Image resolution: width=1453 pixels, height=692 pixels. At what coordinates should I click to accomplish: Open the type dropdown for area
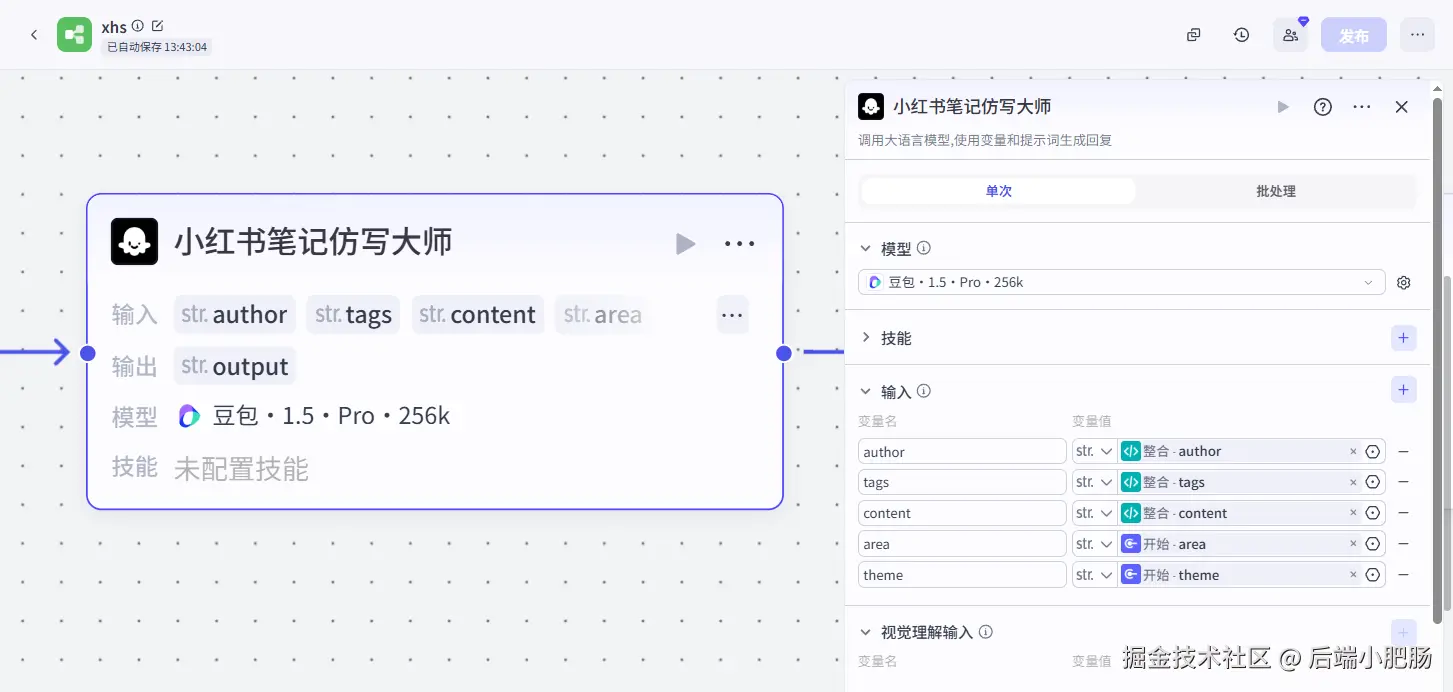click(1095, 544)
